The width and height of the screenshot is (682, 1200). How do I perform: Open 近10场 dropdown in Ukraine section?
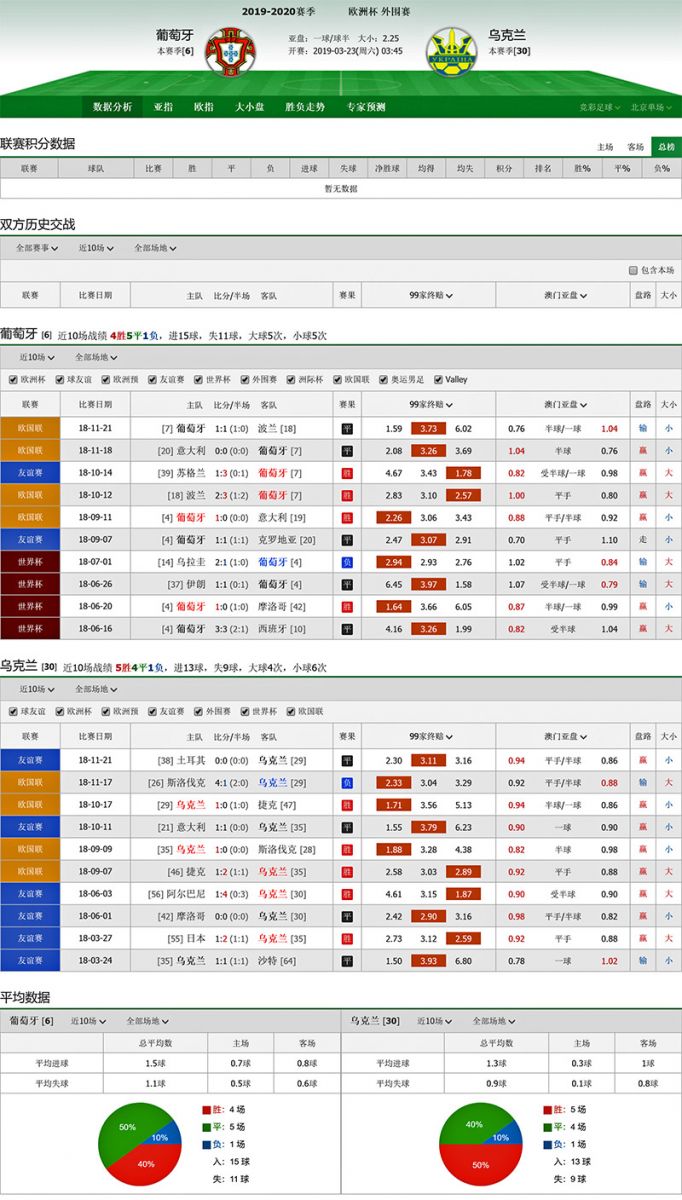tap(38, 689)
